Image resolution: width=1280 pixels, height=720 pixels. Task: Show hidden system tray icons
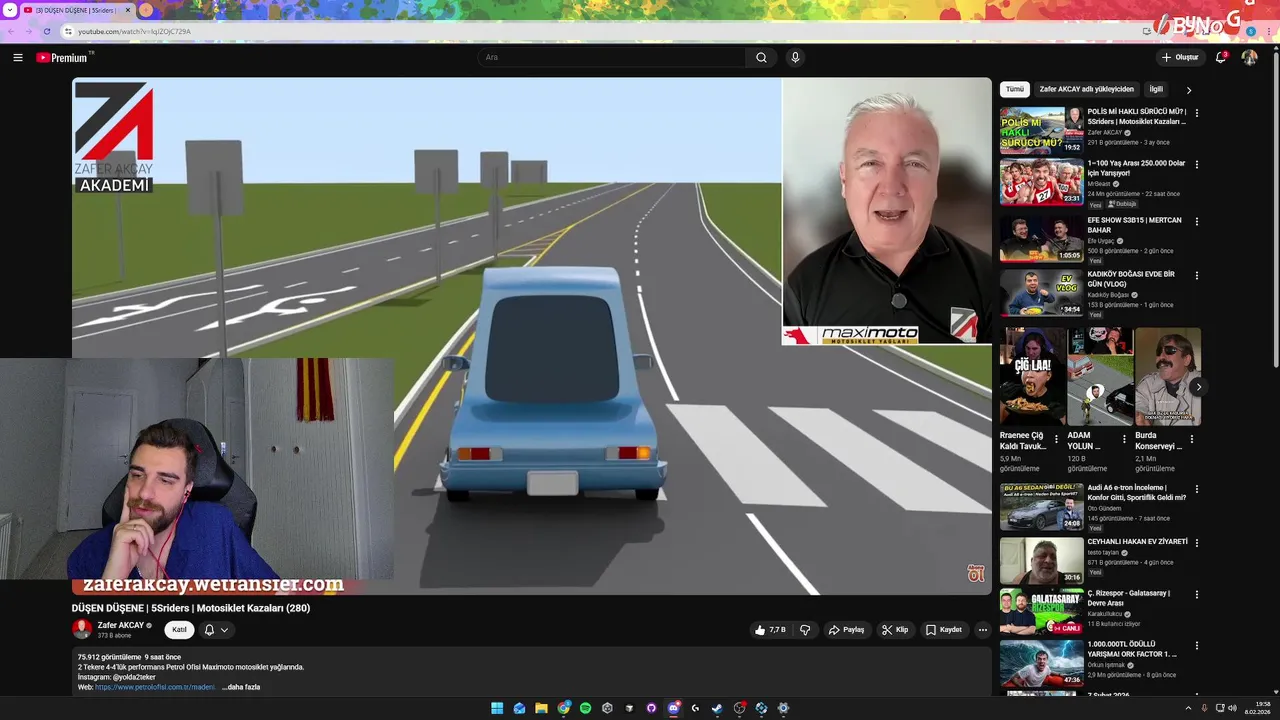tap(1188, 708)
